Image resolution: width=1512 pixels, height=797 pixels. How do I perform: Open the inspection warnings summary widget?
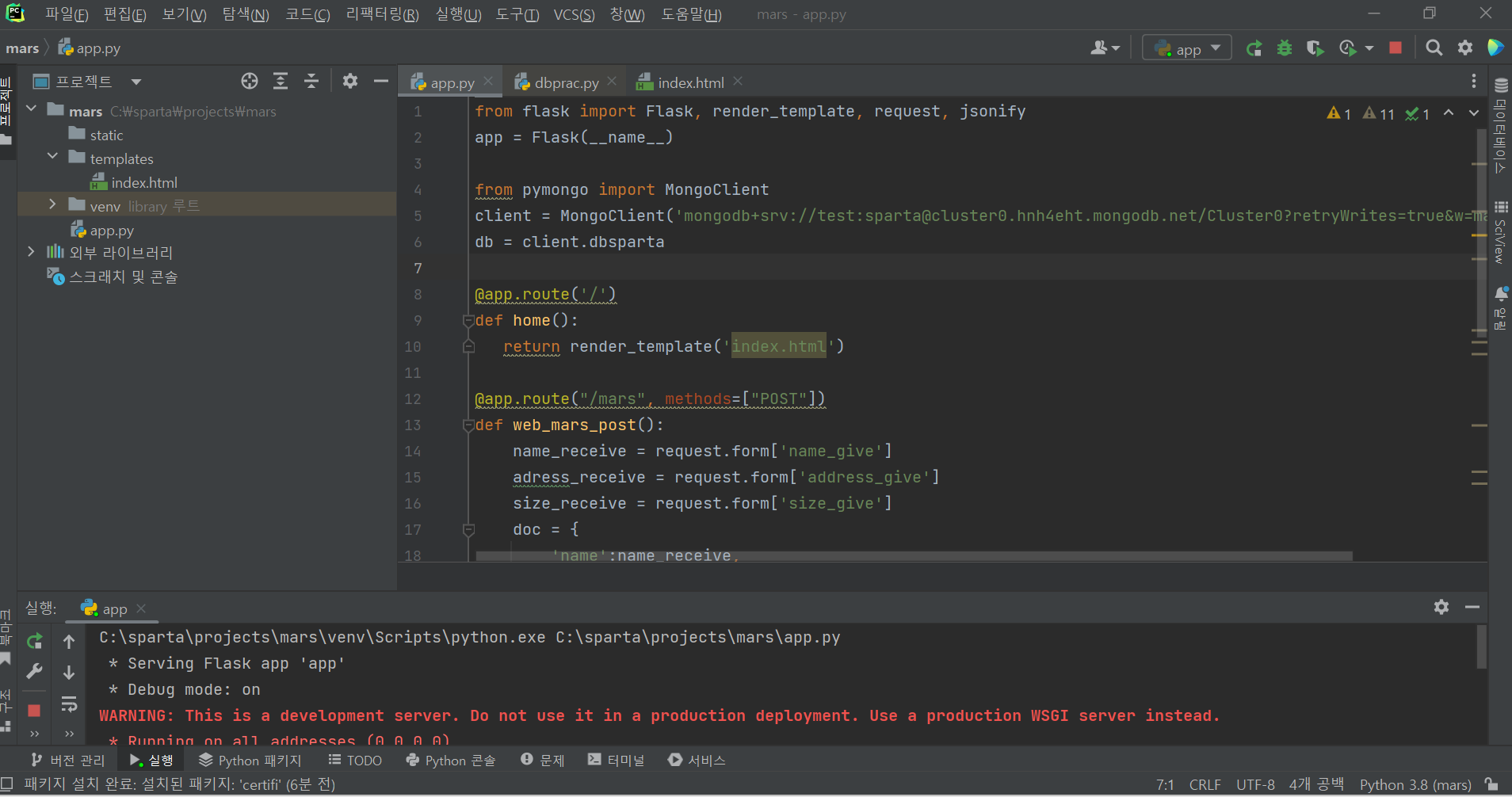1378,113
